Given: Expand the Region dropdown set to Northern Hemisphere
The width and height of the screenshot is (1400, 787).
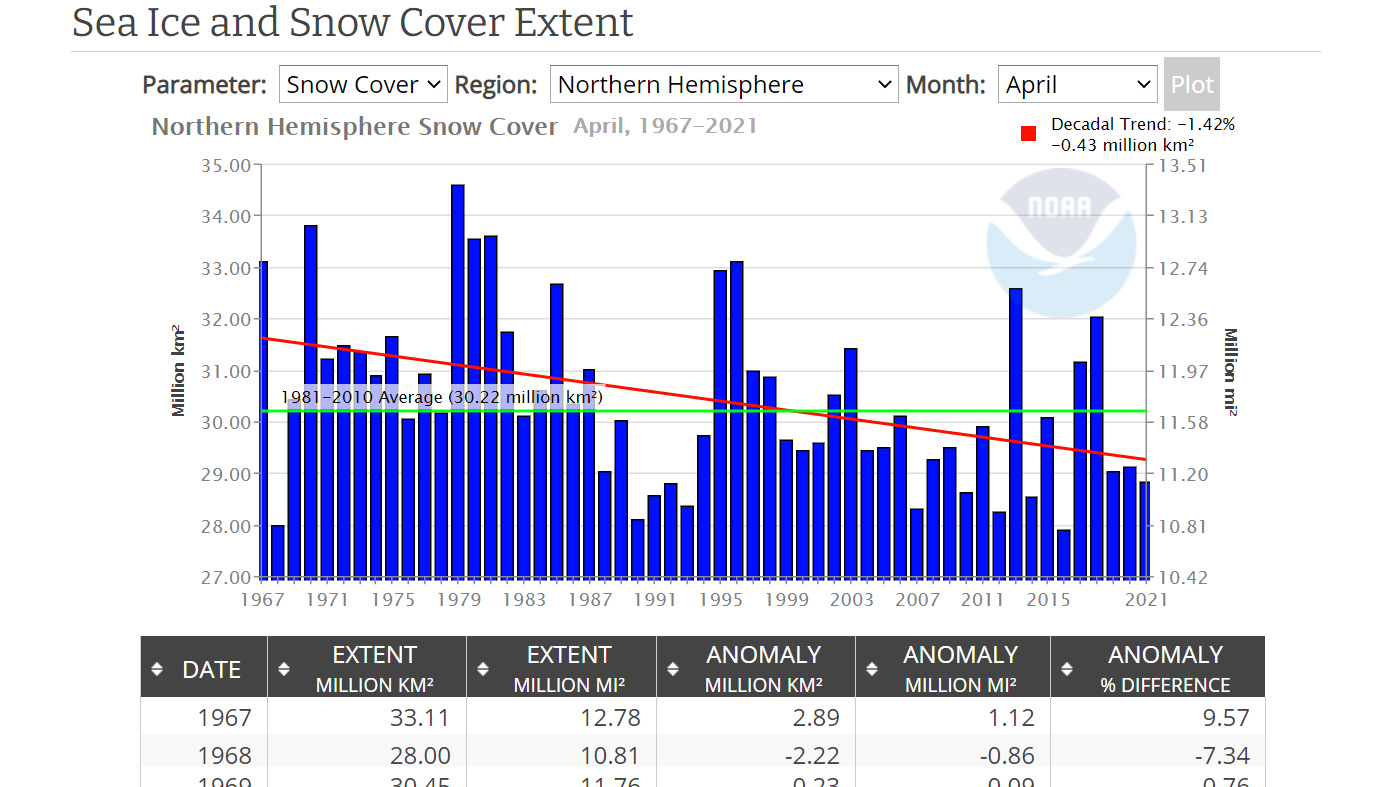Looking at the screenshot, I should point(725,85).
